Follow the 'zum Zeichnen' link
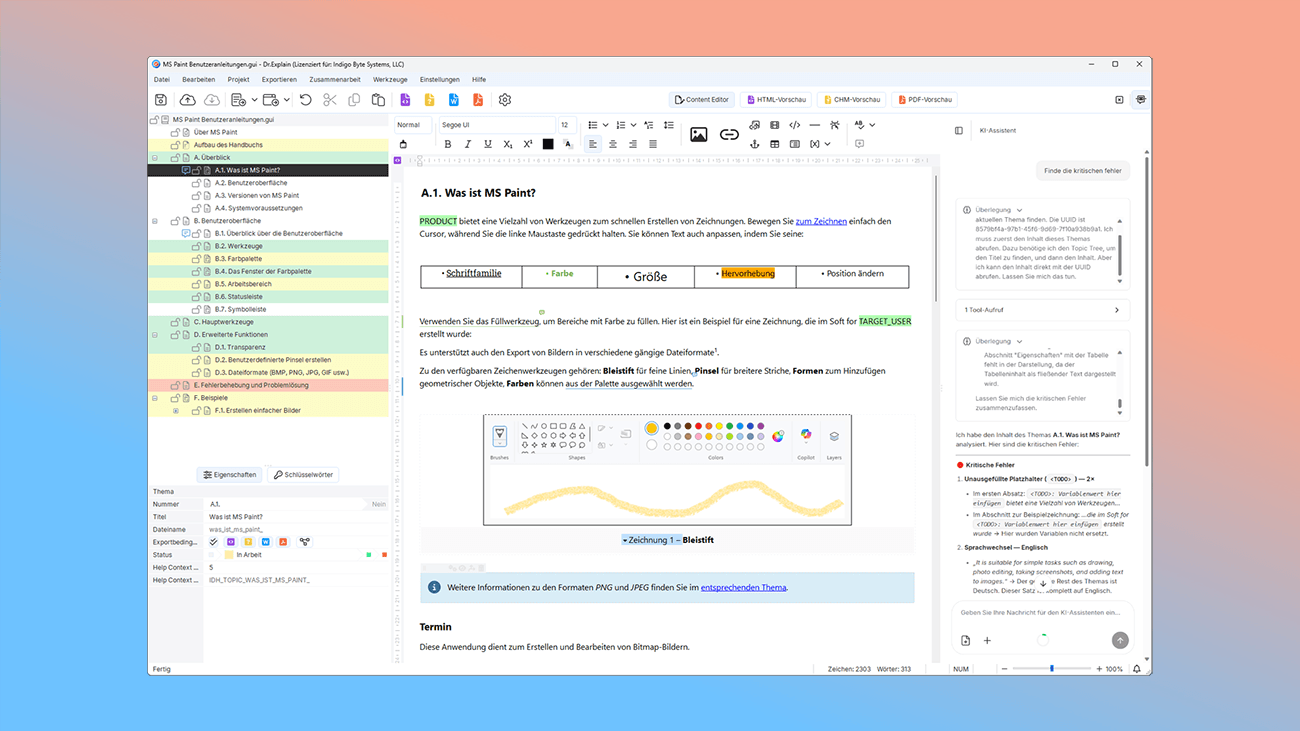The width and height of the screenshot is (1300, 731). [x=821, y=221]
